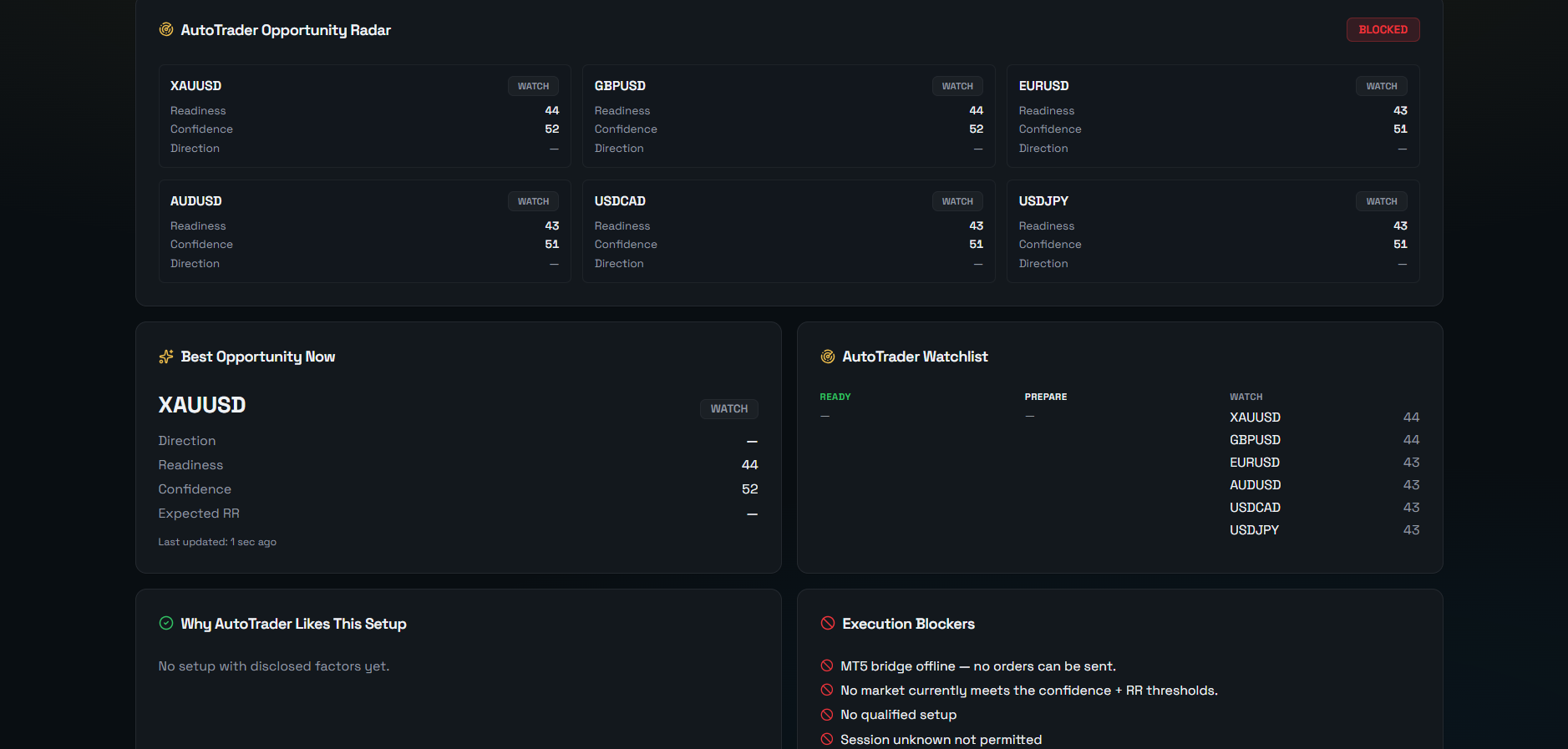1568x749 pixels.
Task: Click the blocker icon next to No qualified setup
Action: click(x=827, y=715)
